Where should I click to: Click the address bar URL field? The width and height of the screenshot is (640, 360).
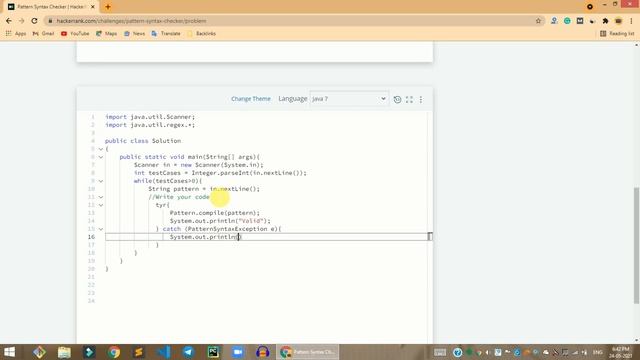294,21
